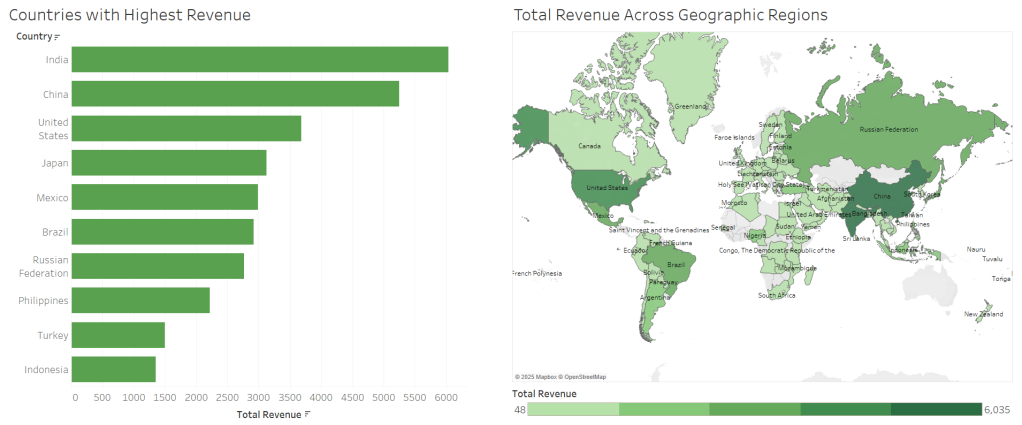Select the middle green legend color segment
The image size is (1022, 425).
[x=754, y=409]
